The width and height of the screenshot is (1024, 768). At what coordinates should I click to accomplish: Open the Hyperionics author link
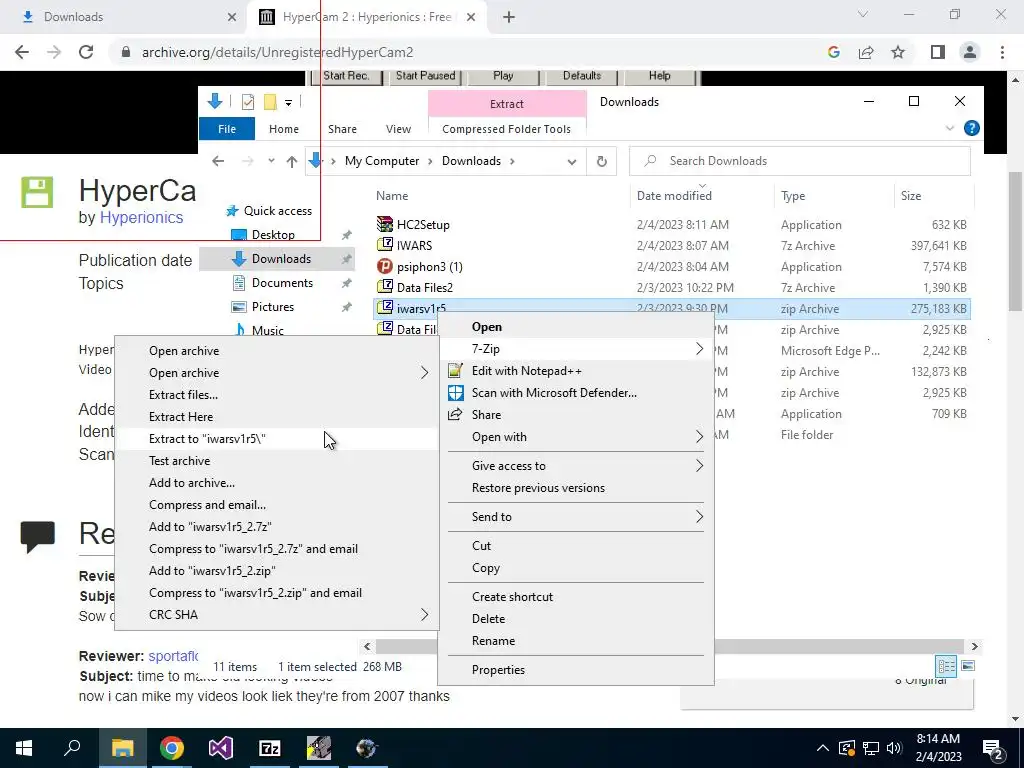[x=141, y=217]
